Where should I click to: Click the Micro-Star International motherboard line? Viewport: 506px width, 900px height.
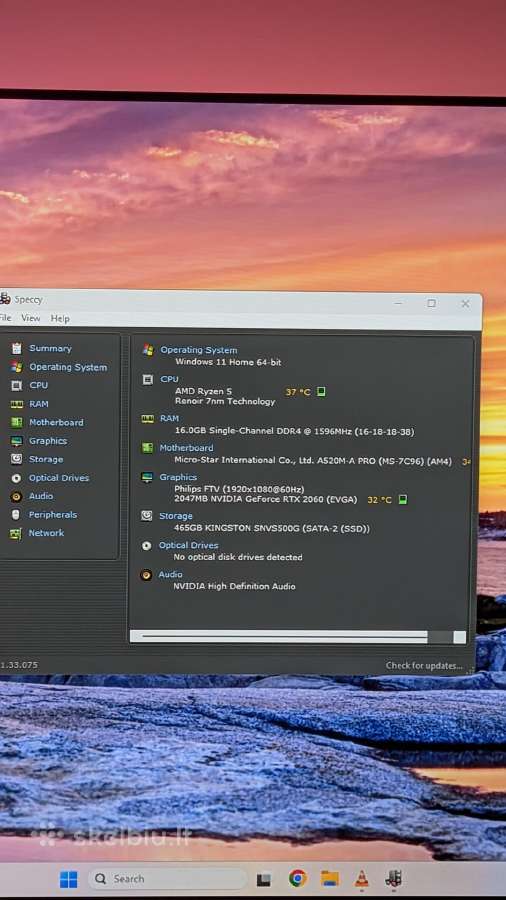(x=313, y=460)
